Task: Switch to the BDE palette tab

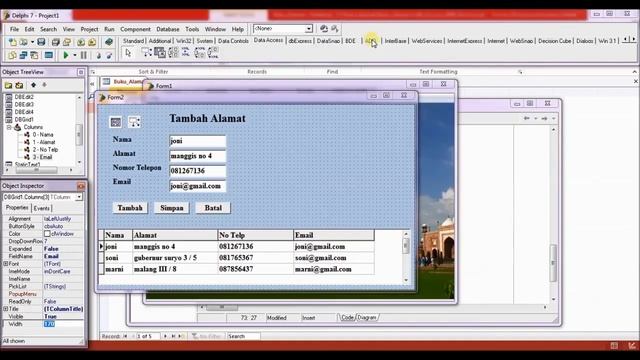Action: point(350,41)
